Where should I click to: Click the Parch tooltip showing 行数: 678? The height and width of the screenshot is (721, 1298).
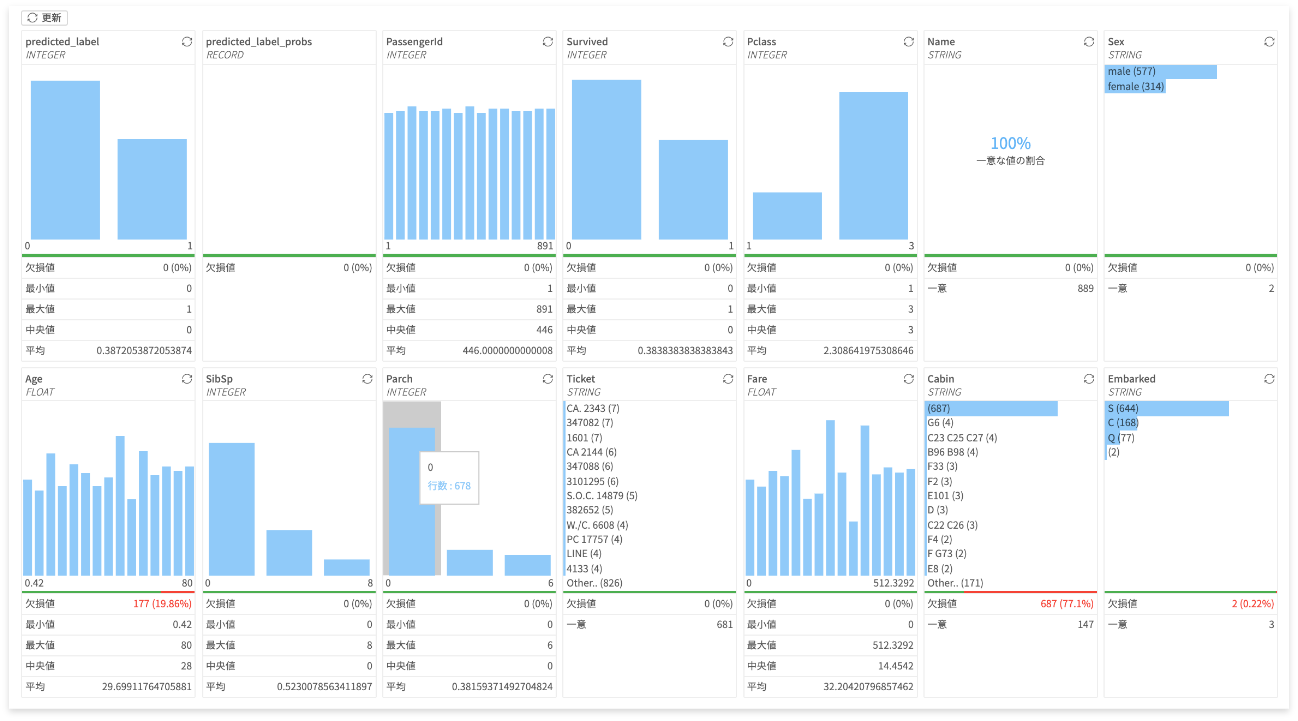tap(449, 477)
